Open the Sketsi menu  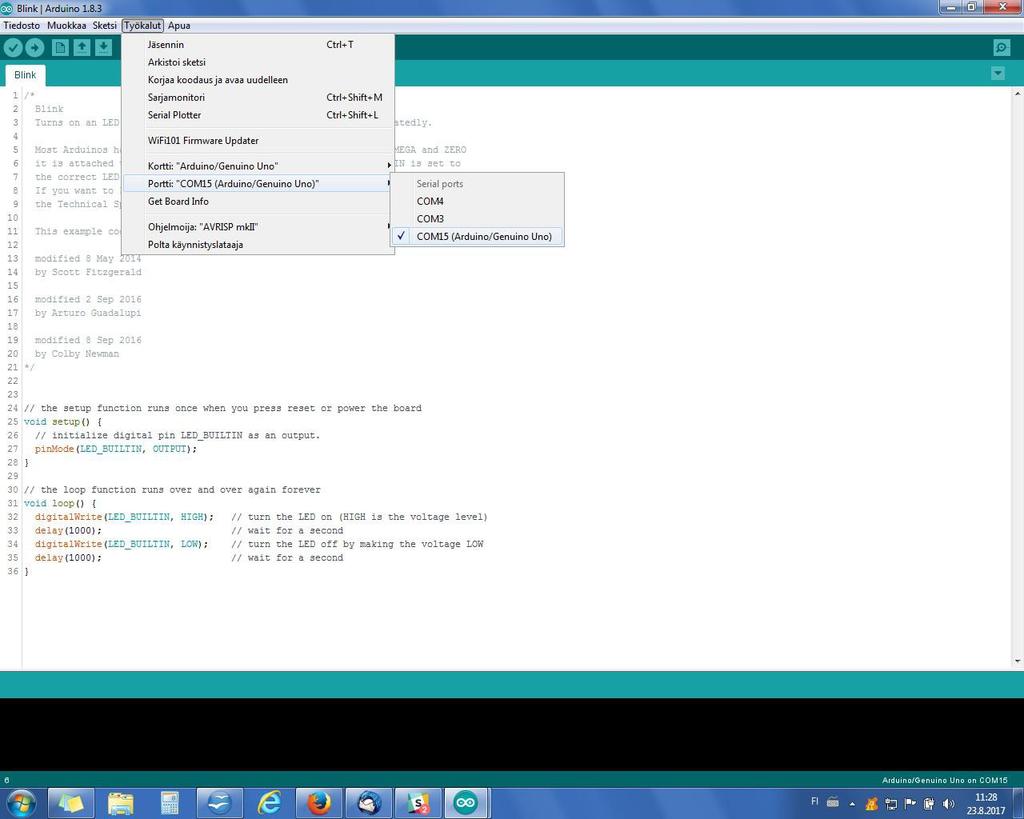(x=104, y=25)
